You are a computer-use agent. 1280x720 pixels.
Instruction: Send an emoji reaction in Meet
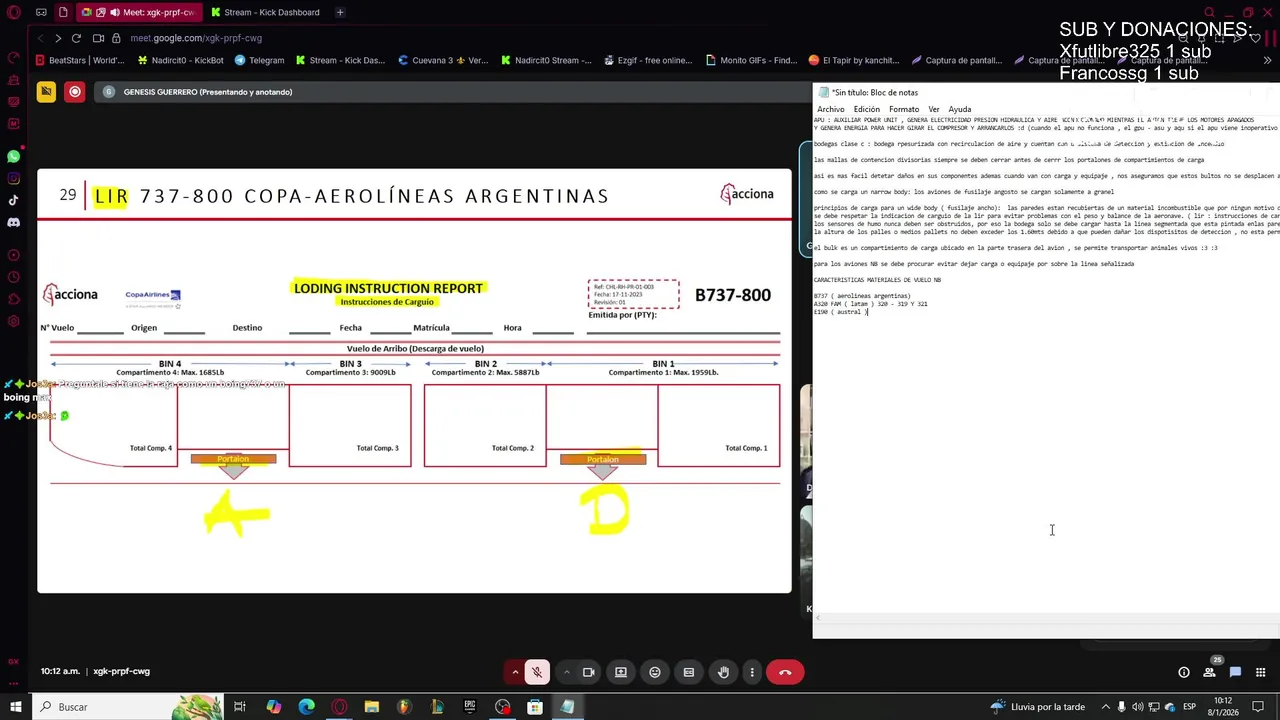tap(655, 672)
